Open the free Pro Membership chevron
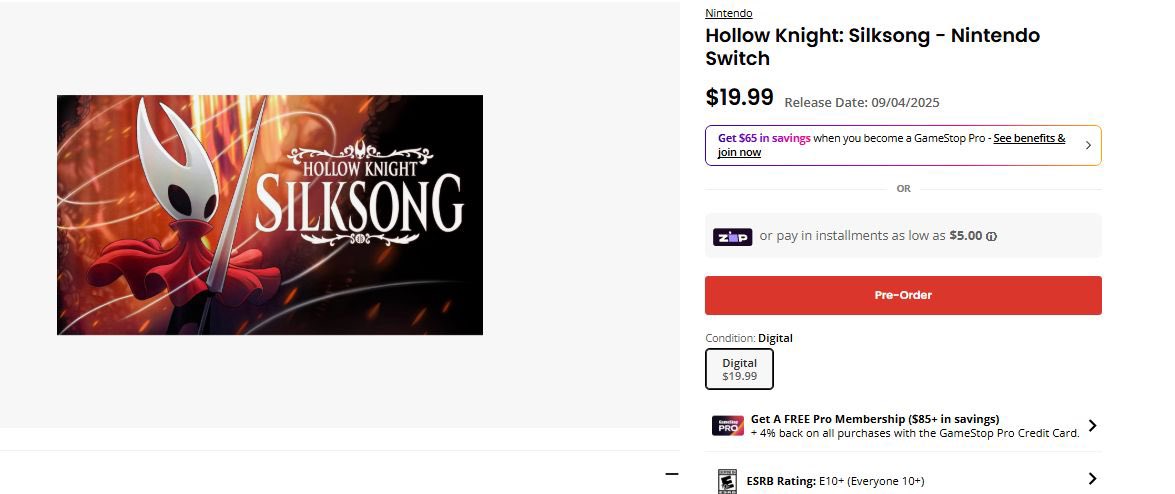 click(x=1092, y=426)
